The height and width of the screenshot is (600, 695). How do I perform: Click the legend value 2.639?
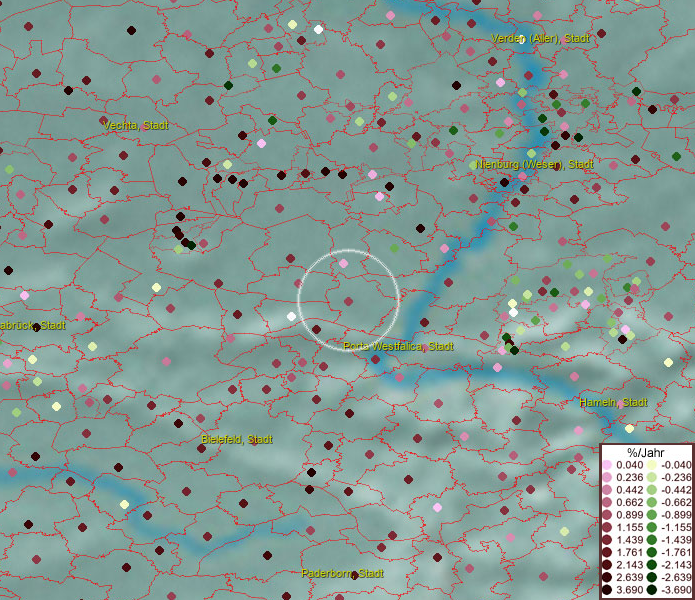click(x=629, y=577)
